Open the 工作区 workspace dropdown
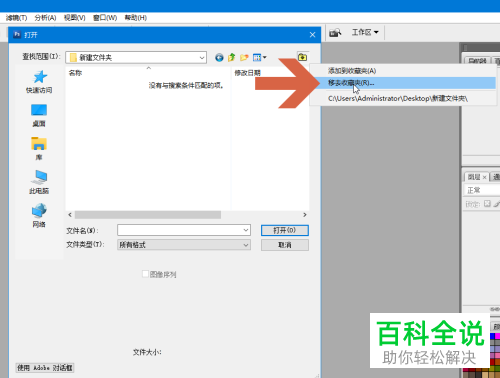The height and width of the screenshot is (378, 500). coord(365,32)
